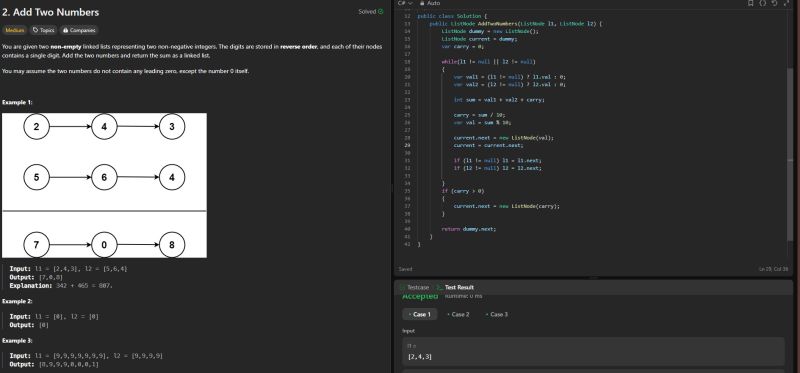Click the 'if (carry > 0)' code line
800x373 pixels.
[x=463, y=191]
